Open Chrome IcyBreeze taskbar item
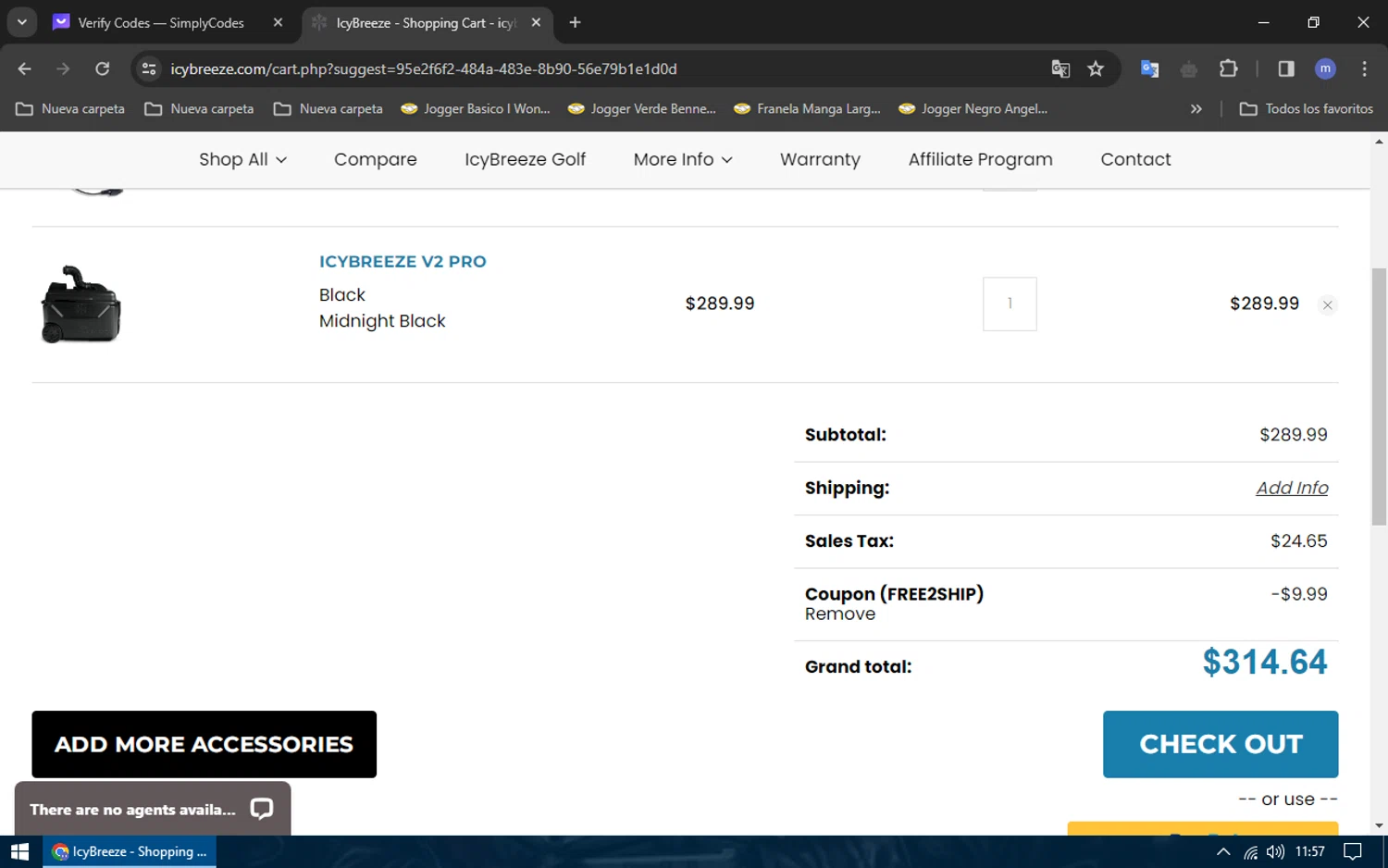1388x868 pixels. click(x=130, y=851)
